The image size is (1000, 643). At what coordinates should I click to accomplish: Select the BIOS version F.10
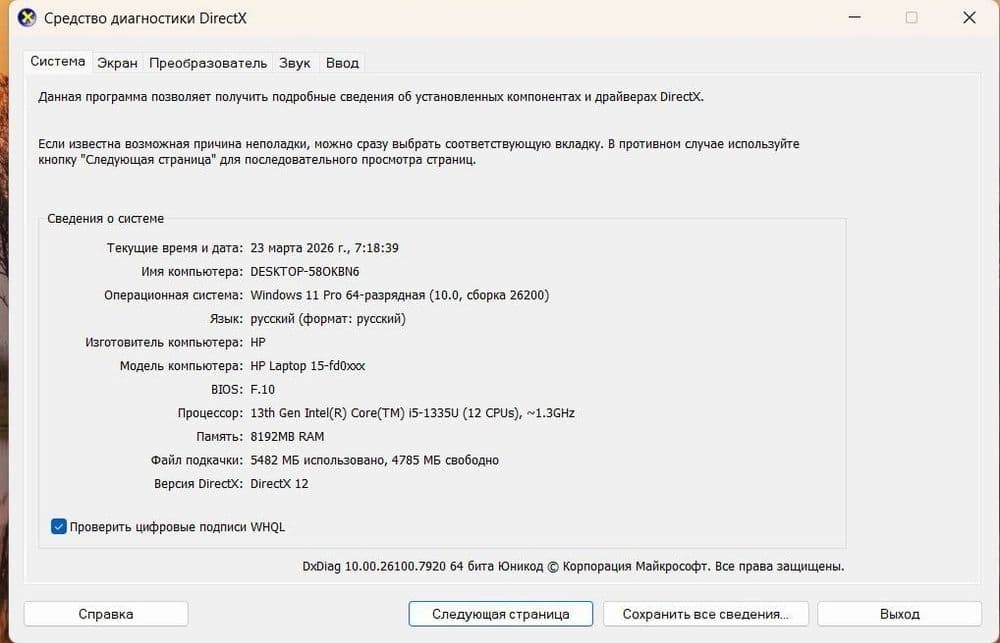263,390
